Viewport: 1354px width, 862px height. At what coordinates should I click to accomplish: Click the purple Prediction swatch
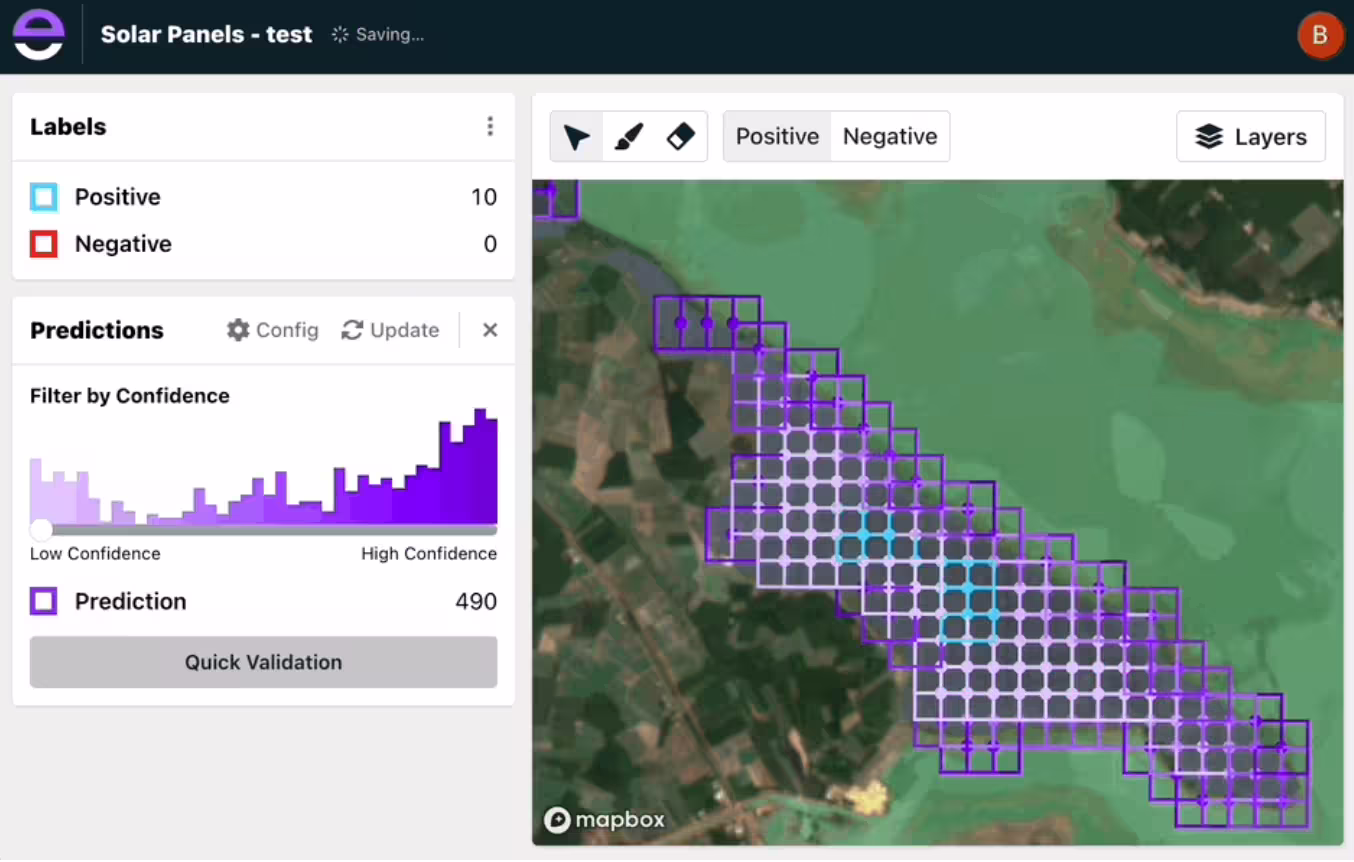(x=44, y=601)
